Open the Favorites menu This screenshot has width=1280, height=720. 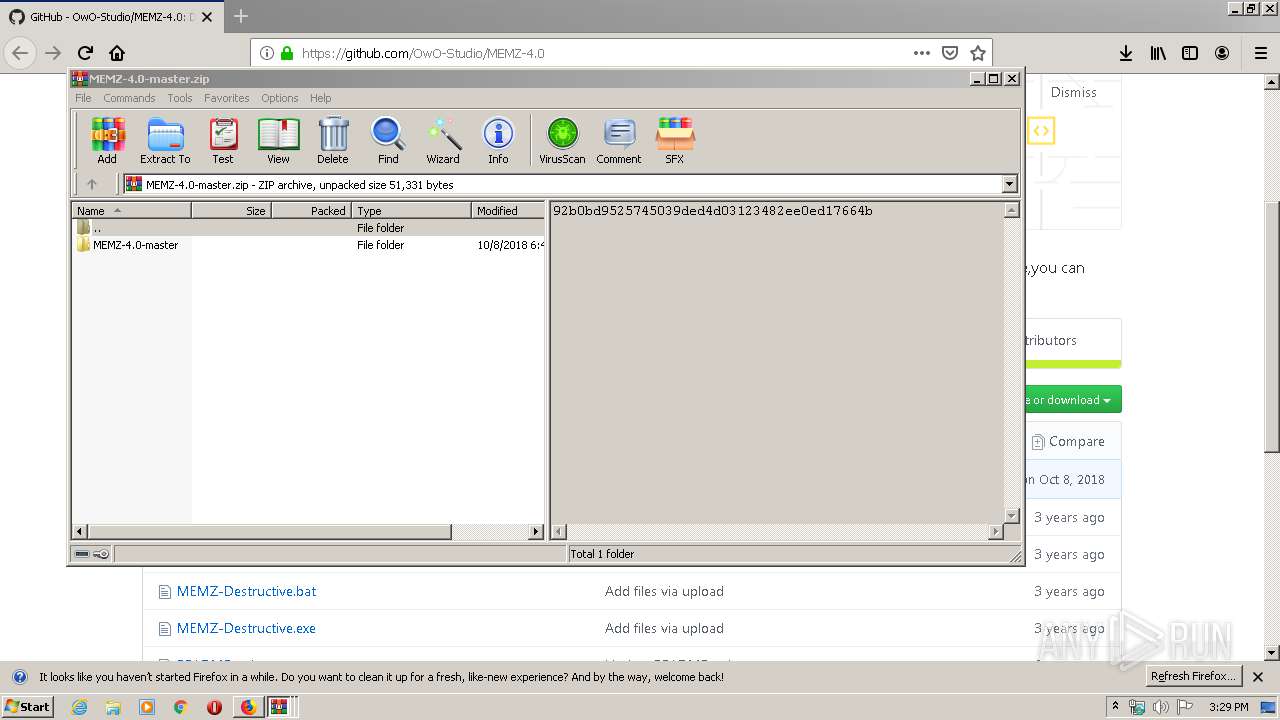(227, 98)
